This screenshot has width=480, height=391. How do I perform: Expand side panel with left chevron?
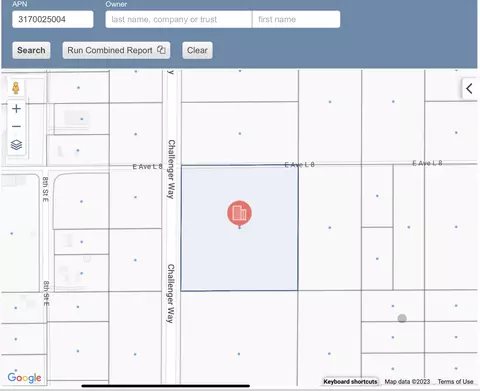pyautogui.click(x=469, y=89)
